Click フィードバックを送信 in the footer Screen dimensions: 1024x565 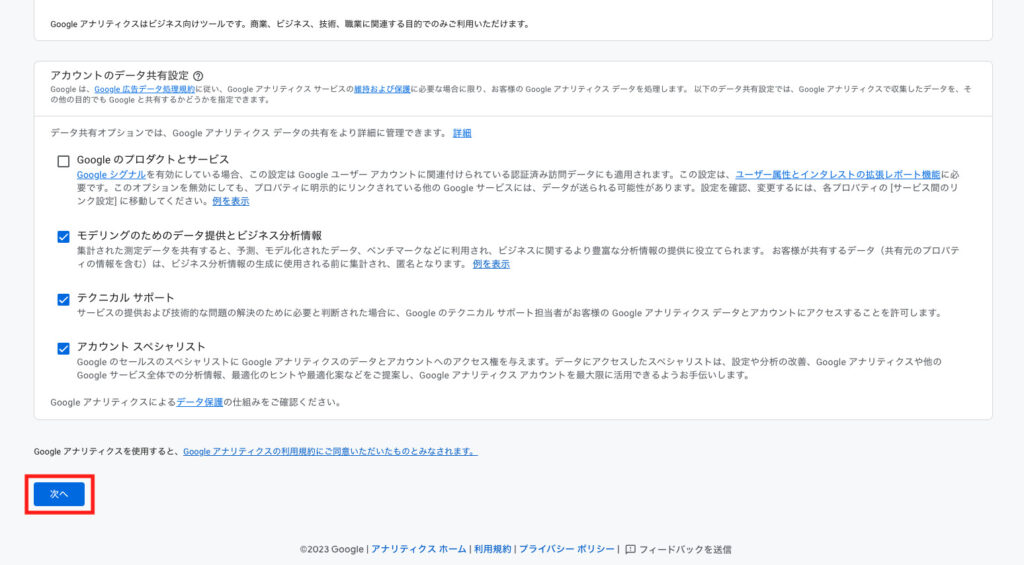tap(685, 549)
